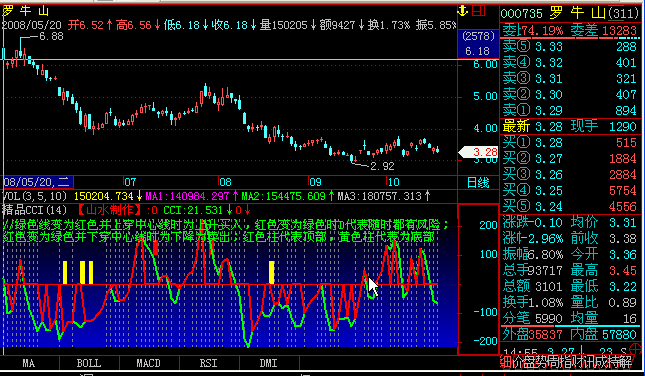The width and height of the screenshot is (645, 376).
Task: Select the 卖① 3.29 sell order row
Action: point(570,110)
